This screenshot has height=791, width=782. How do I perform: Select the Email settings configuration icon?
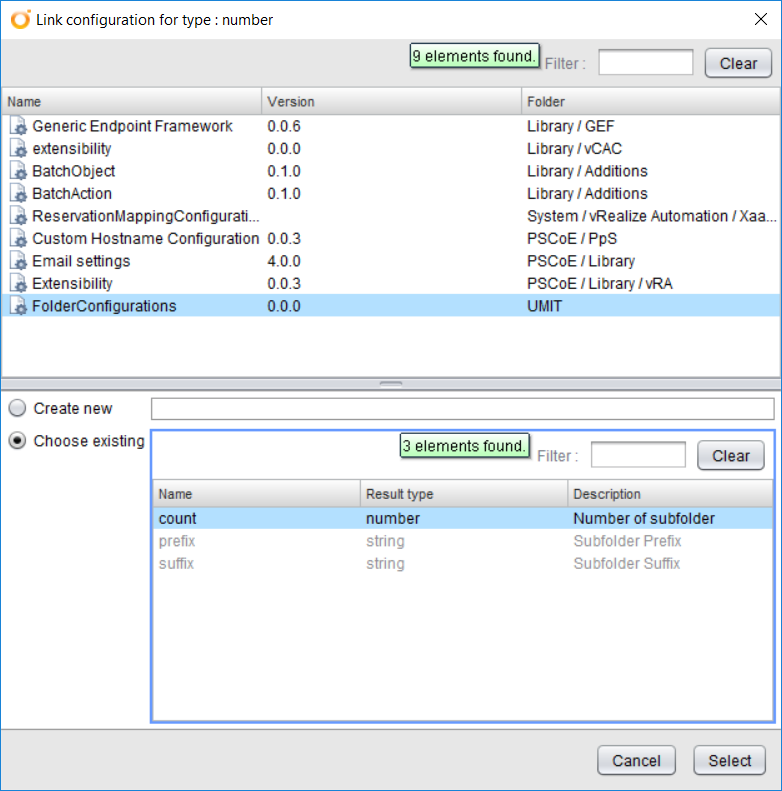[18, 262]
